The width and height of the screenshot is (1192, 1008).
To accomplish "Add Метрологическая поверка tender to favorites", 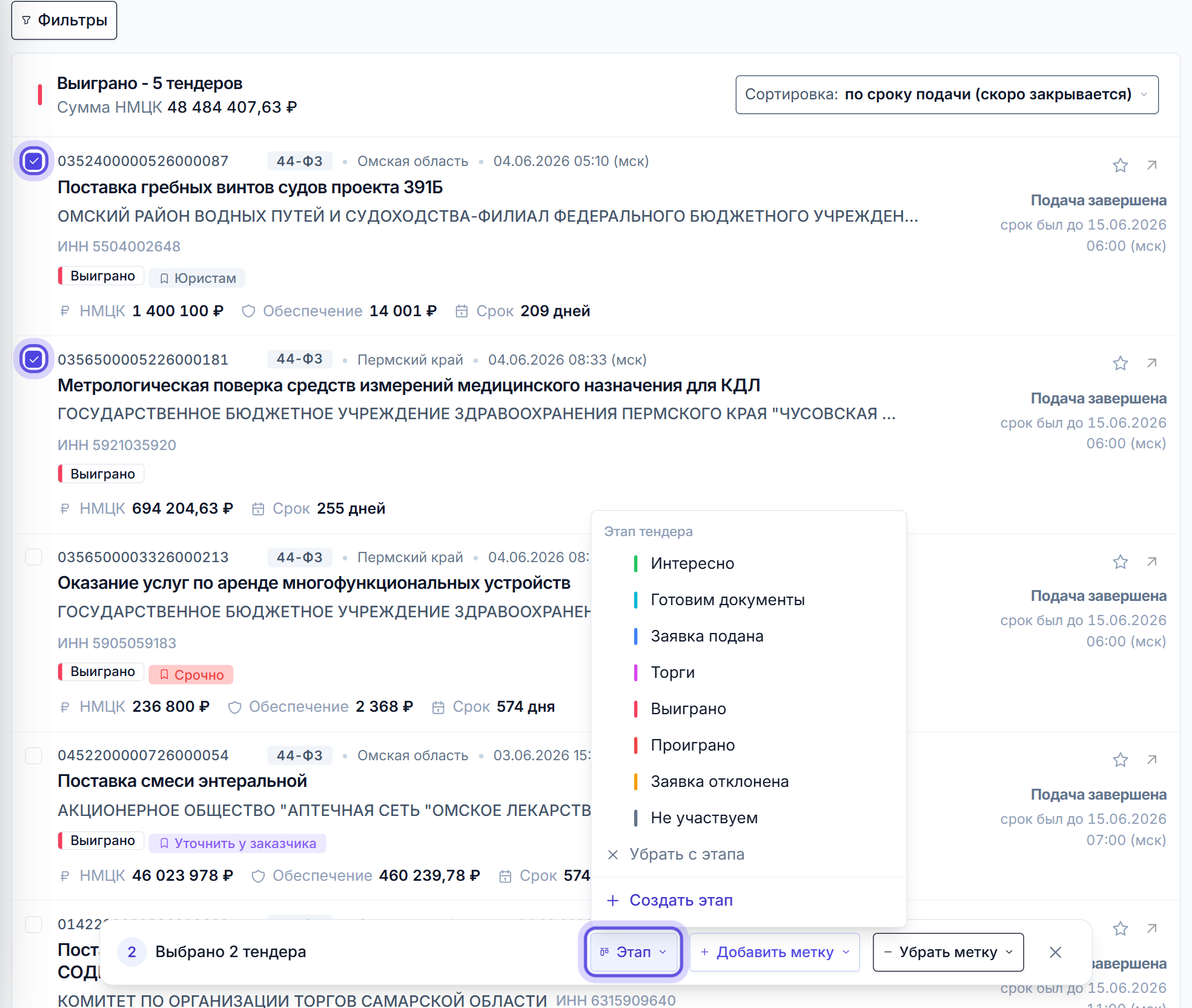I will (1120, 363).
